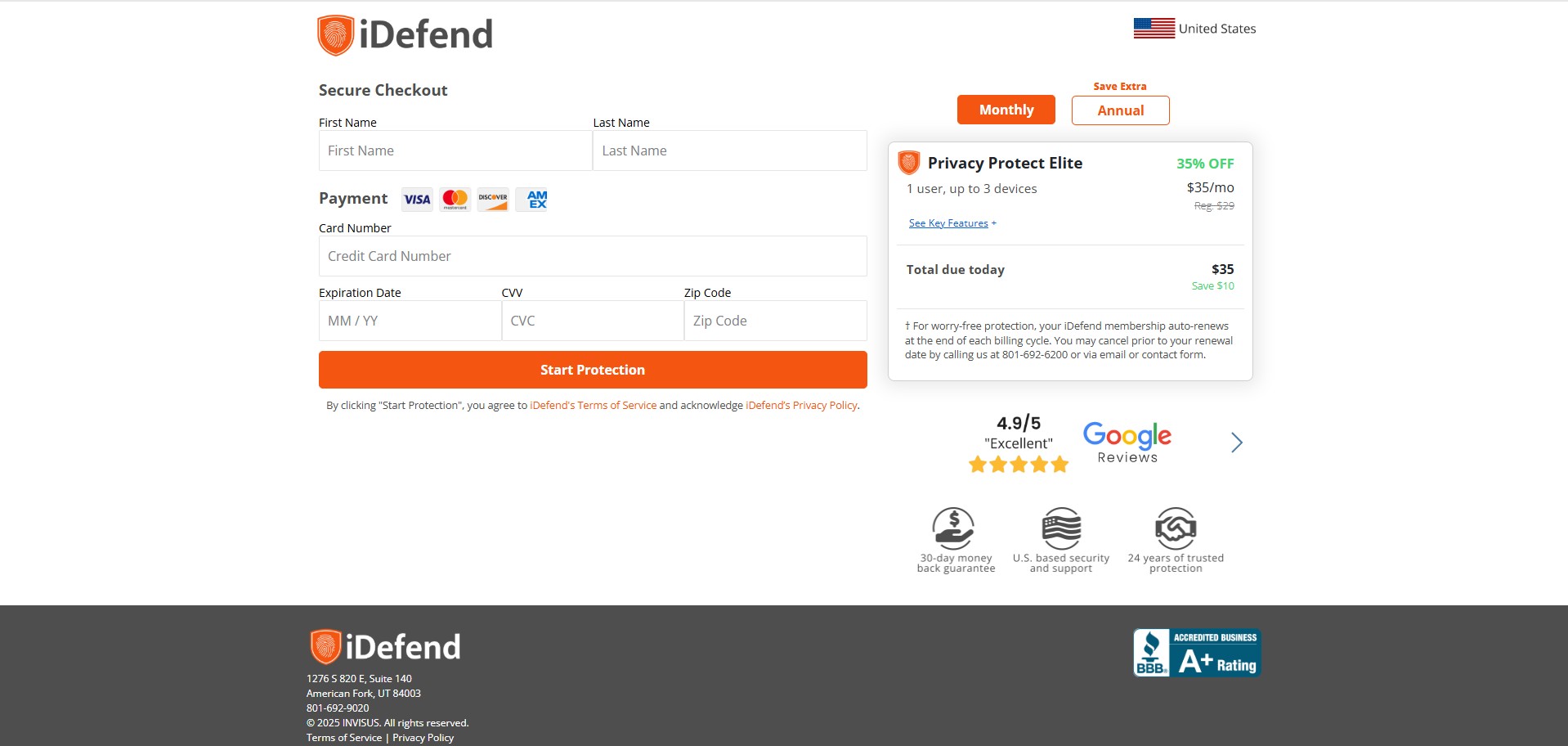
Task: Click the United States flag icon
Action: (1154, 29)
